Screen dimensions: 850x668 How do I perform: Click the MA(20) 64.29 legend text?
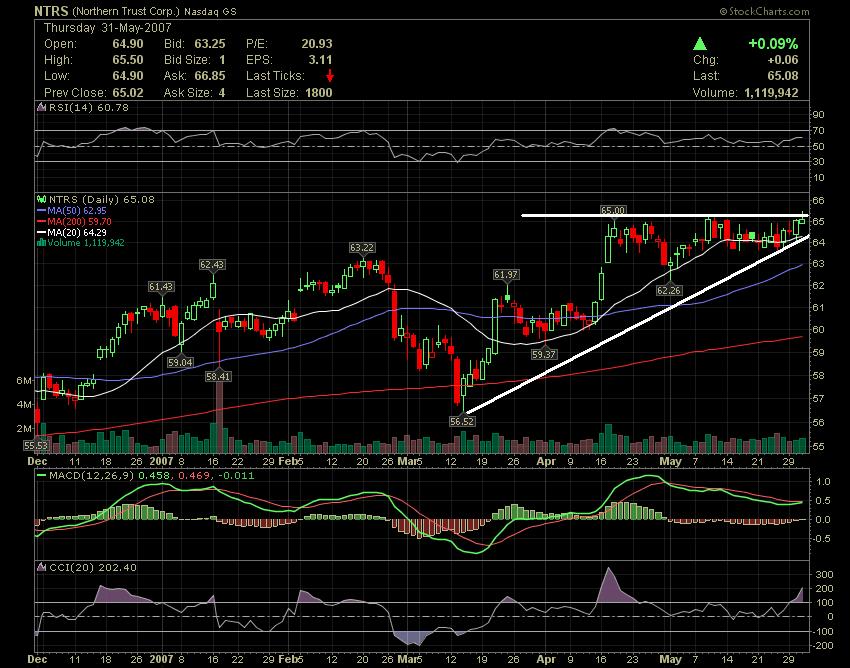77,232
